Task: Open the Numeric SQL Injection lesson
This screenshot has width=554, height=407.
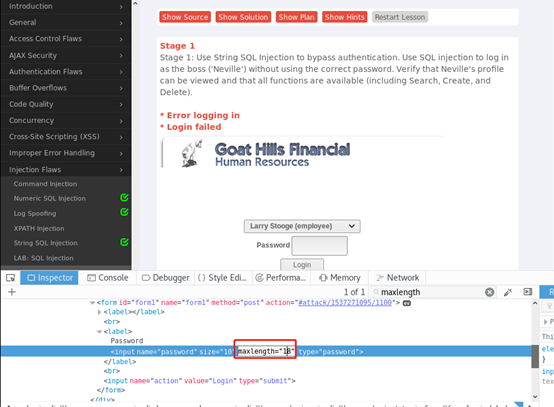Action: tap(49, 198)
